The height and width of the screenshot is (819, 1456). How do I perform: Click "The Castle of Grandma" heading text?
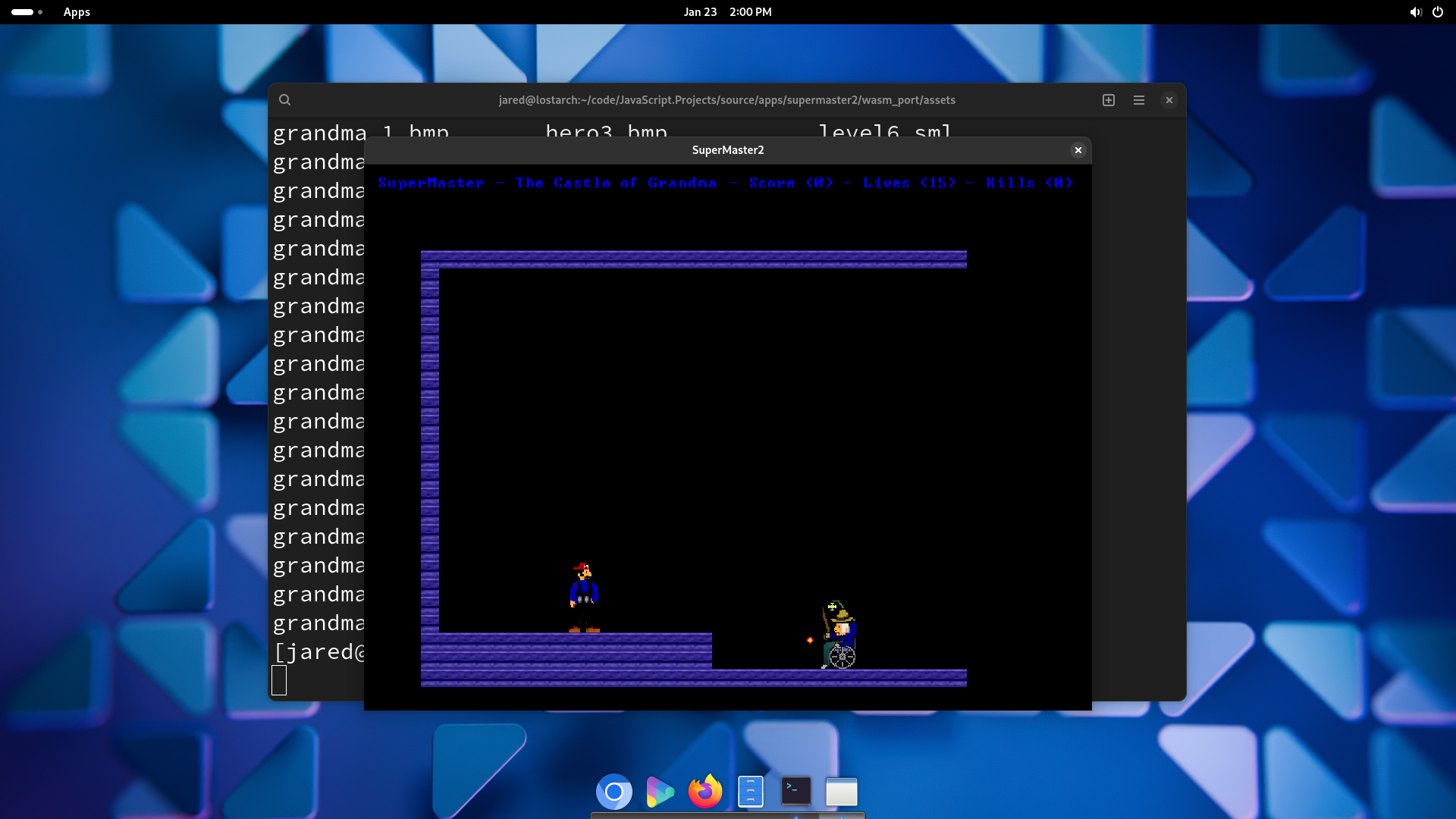(616, 183)
